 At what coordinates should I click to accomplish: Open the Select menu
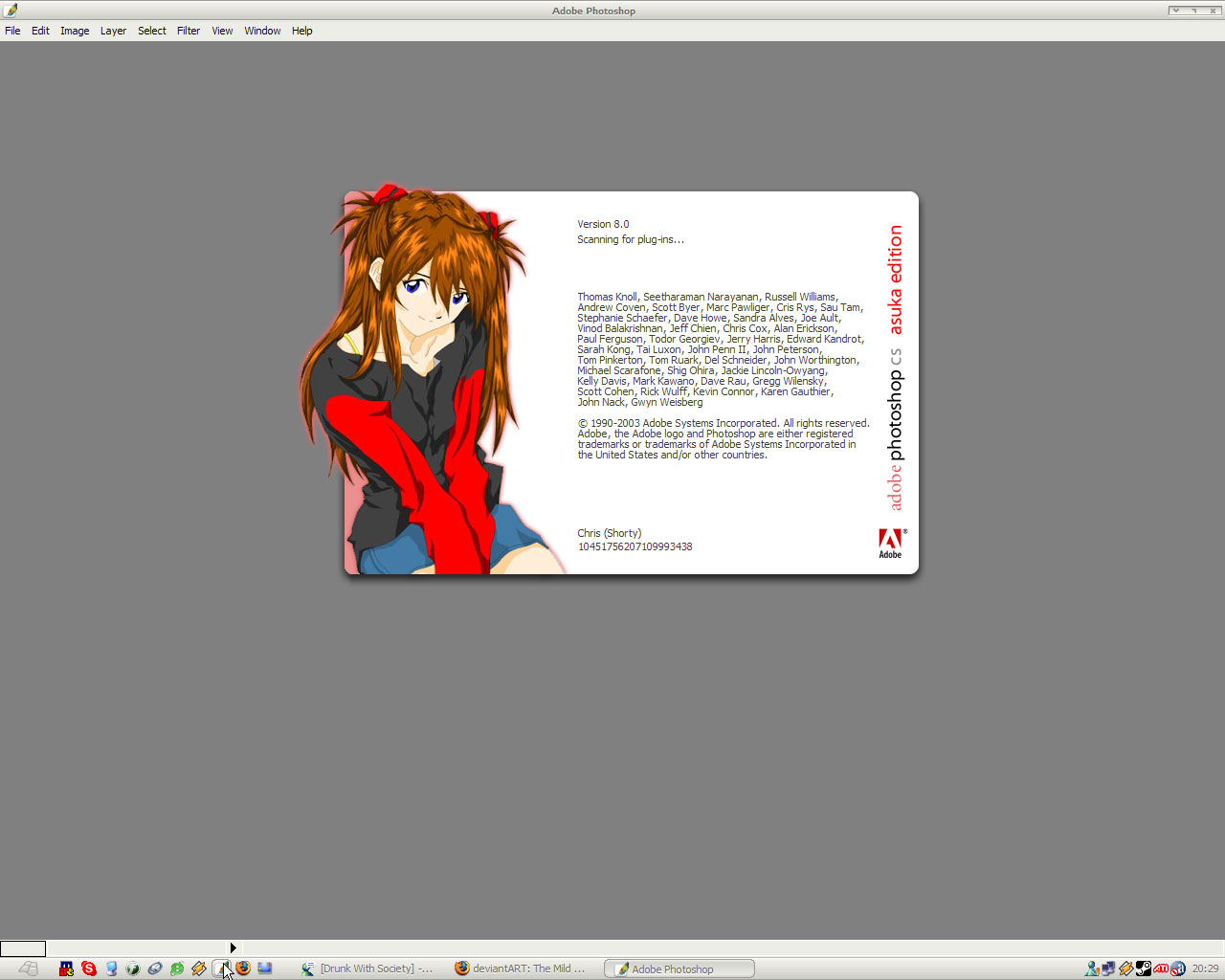coord(152,31)
